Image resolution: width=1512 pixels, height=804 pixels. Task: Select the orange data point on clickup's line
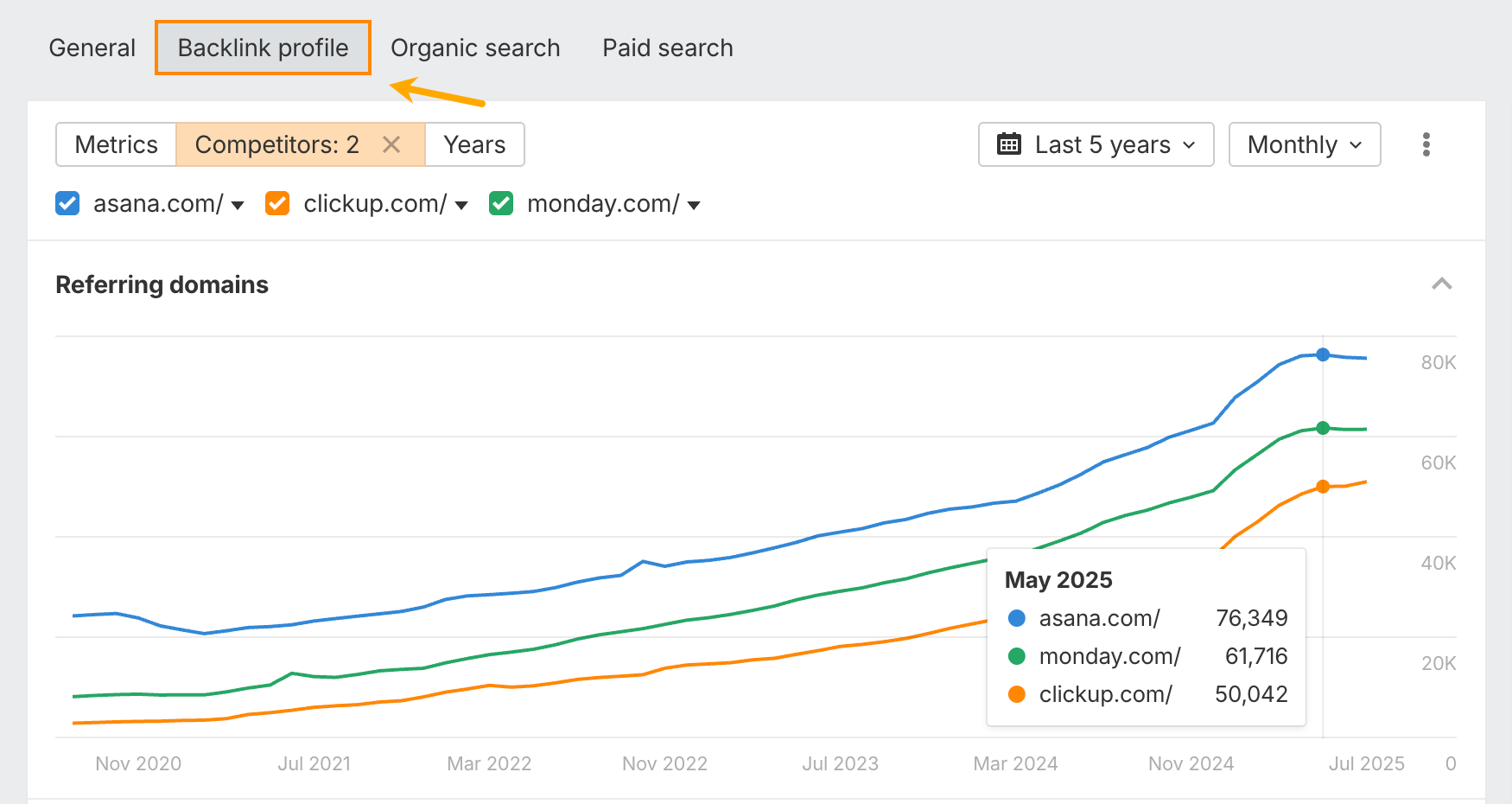pyautogui.click(x=1322, y=487)
